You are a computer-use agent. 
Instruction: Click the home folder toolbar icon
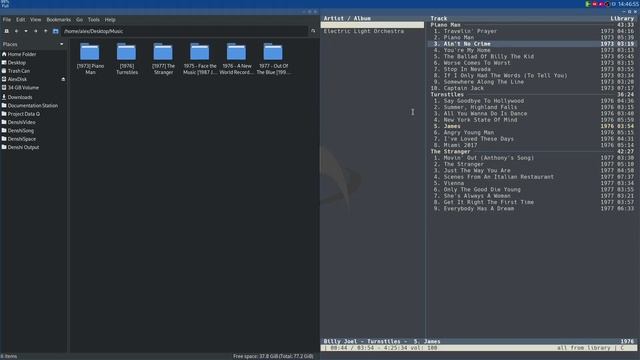56,31
